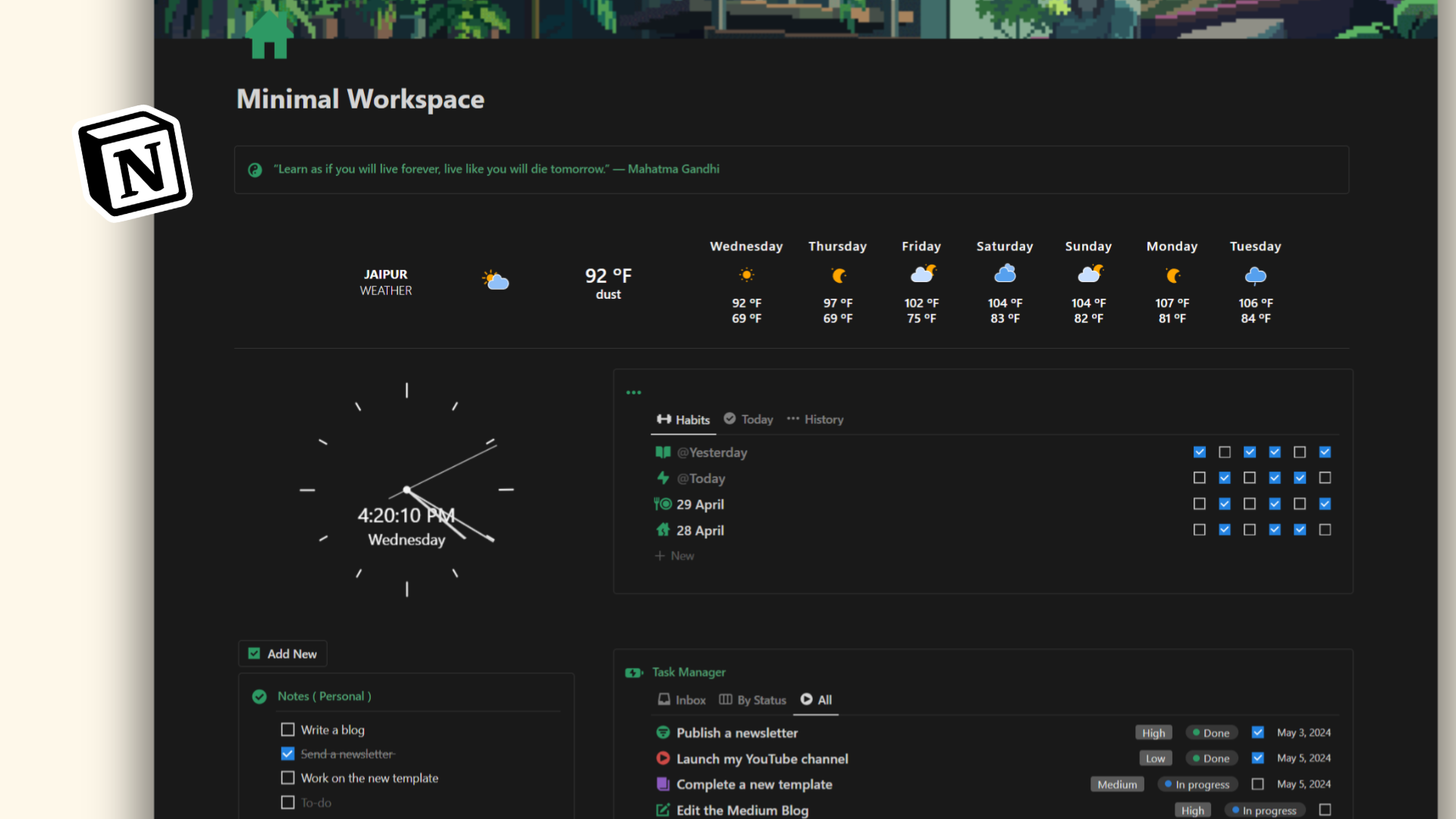Toggle the first habit checkbox in 29 April row
Image resolution: width=1456 pixels, height=819 pixels.
pos(1199,504)
